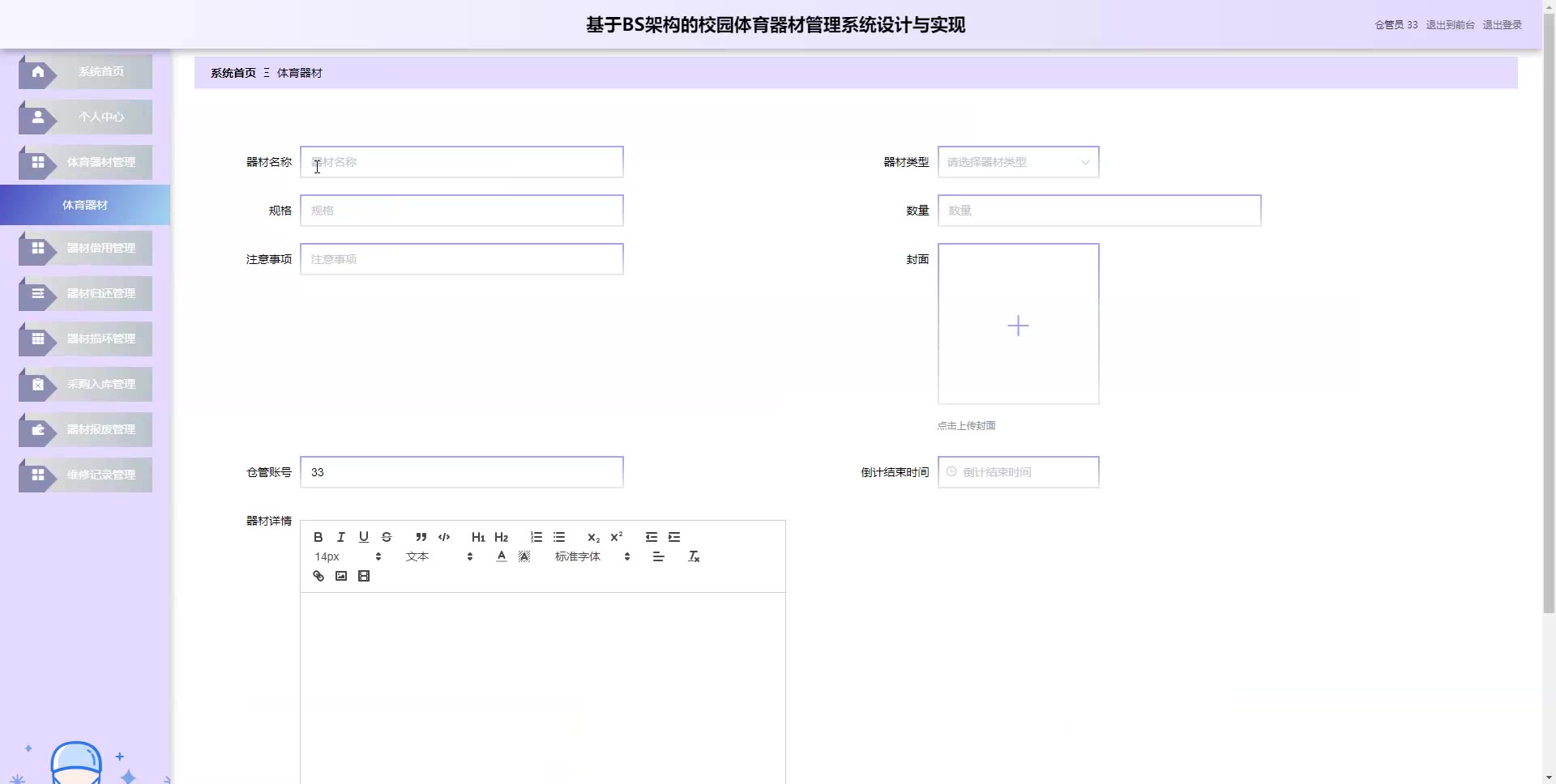This screenshot has height=784, width=1556.
Task: Insert a numbered list
Action: point(536,537)
